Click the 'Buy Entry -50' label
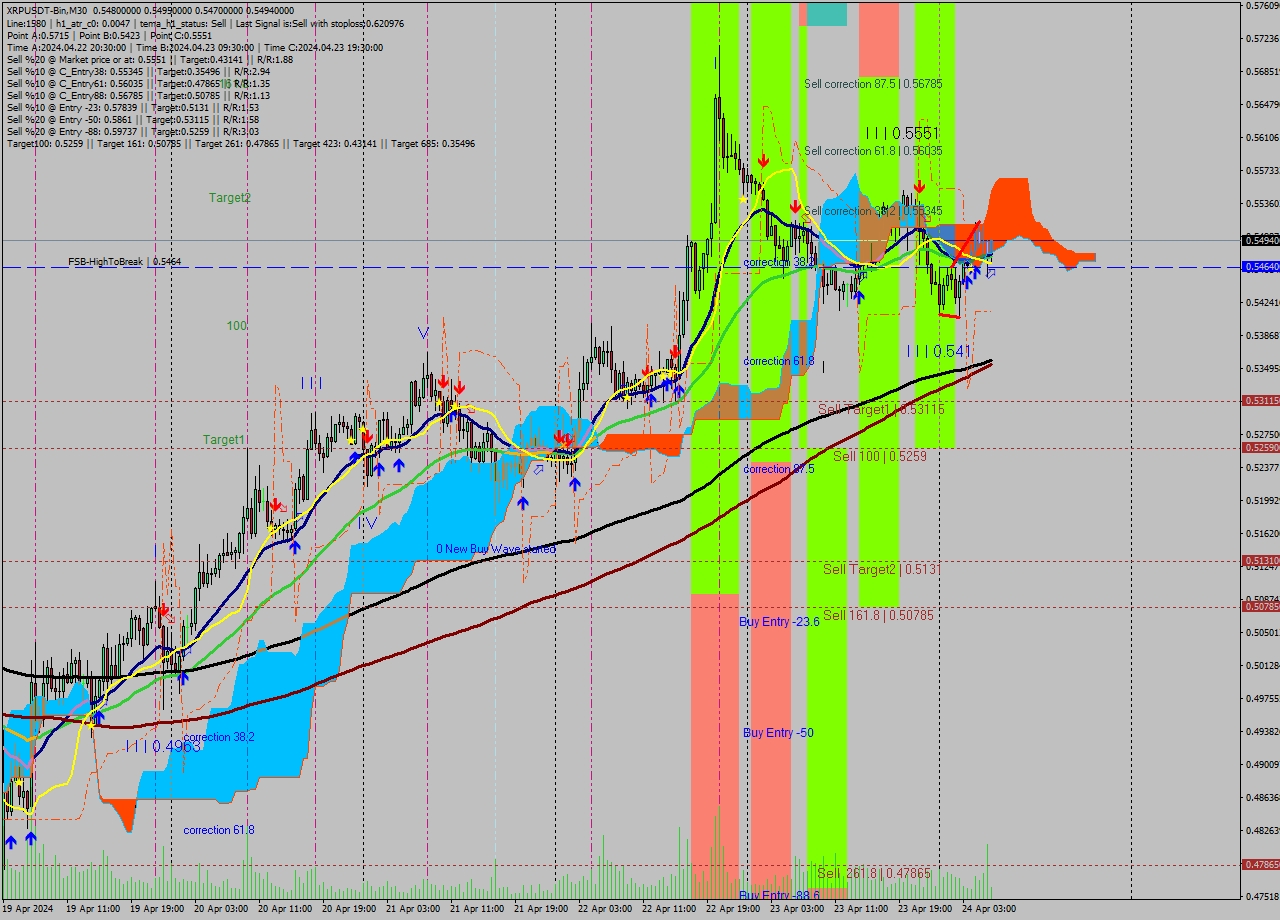This screenshot has width=1280, height=920. coord(778,733)
